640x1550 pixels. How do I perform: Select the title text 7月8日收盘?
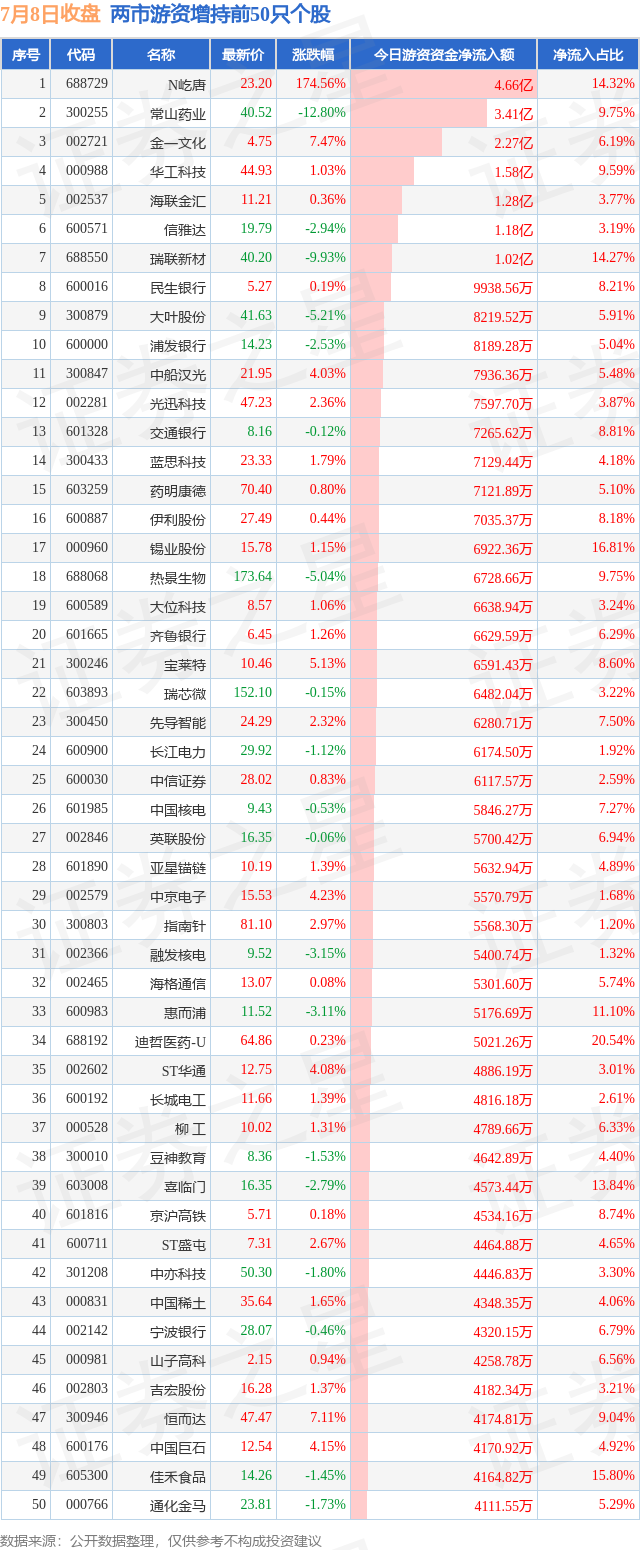(50, 15)
